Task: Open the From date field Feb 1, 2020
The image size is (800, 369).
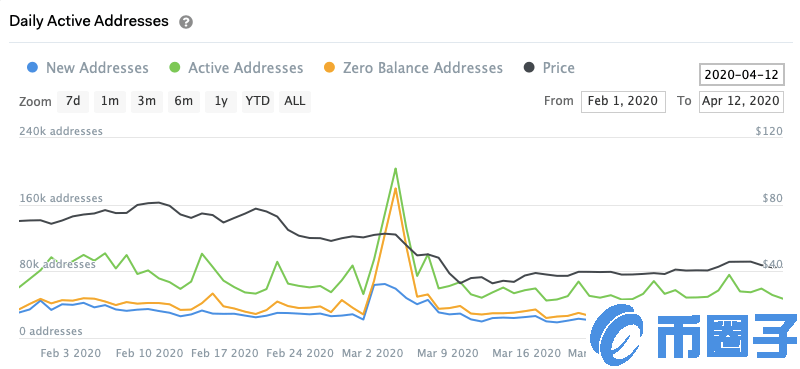Action: [x=623, y=101]
